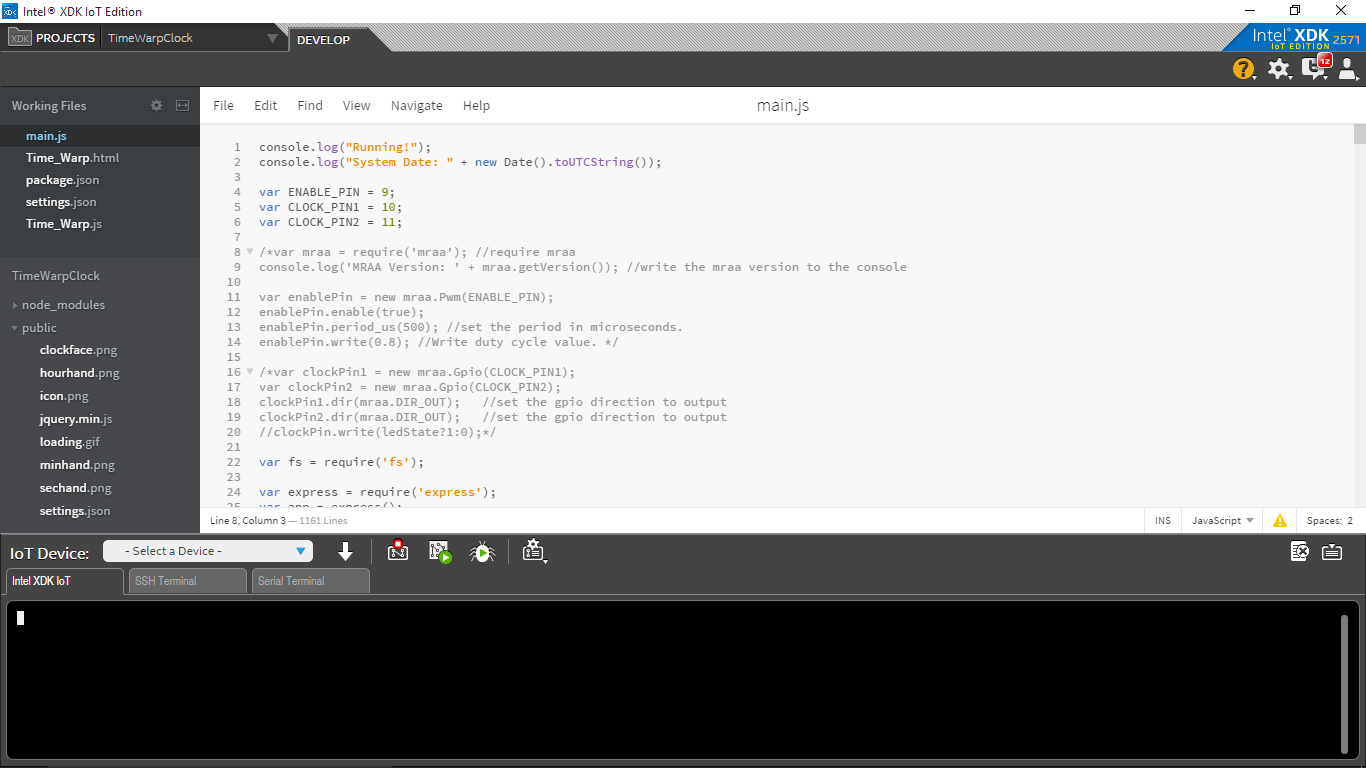The image size is (1366, 768).
Task: Start debugging with the bug icon
Action: coord(483,551)
